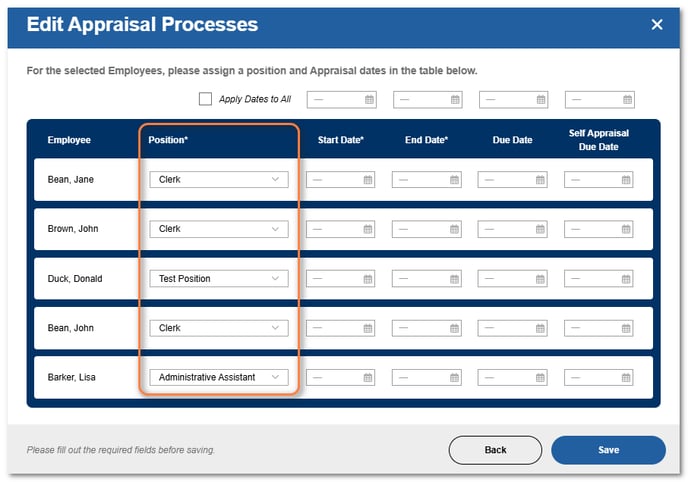Open calendar for Bean, Jane Start Date
This screenshot has width=688, height=482.
click(368, 180)
